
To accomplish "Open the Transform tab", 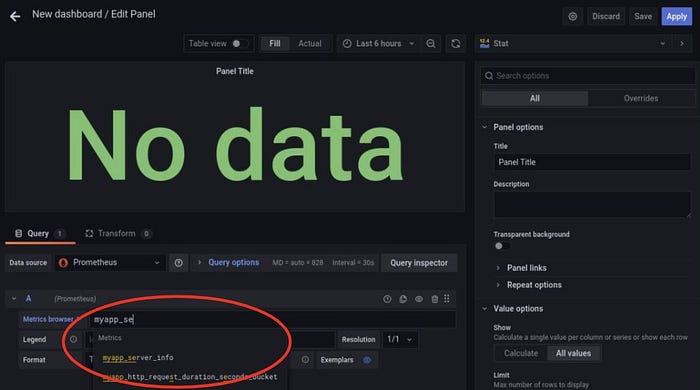I will (118, 233).
